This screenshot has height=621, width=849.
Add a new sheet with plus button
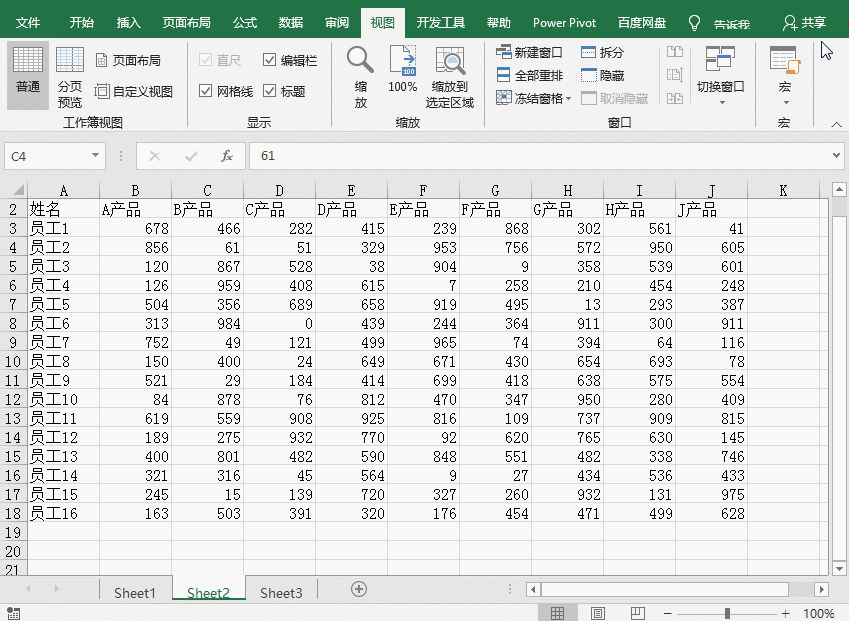(358, 589)
